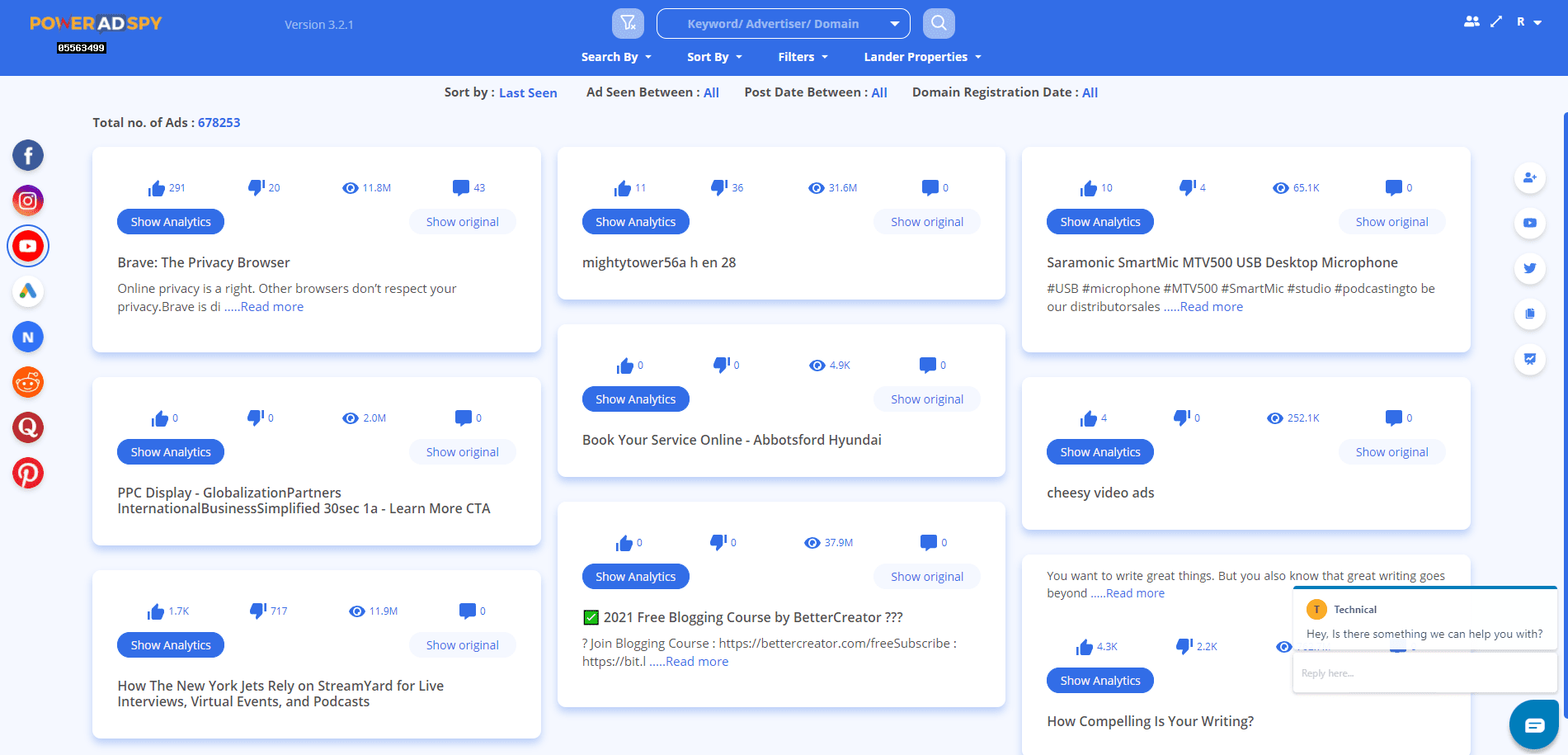This screenshot has height=755, width=1568.
Task: Click the Twitter bird floating icon
Action: (x=1530, y=268)
